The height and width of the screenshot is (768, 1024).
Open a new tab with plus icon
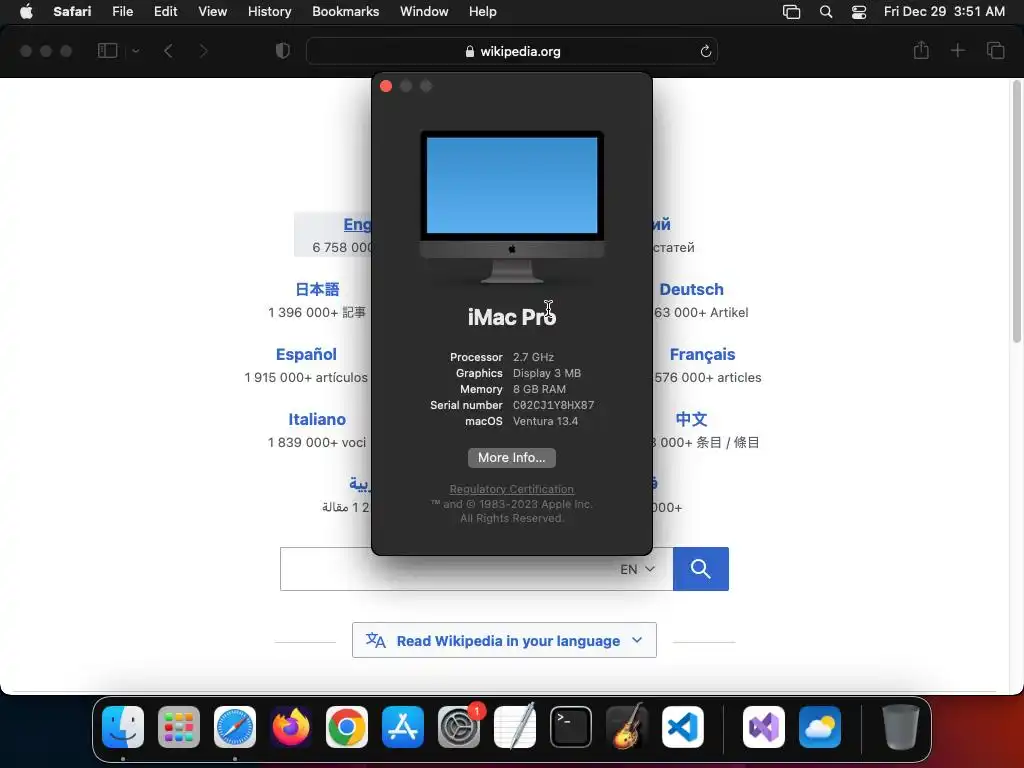(x=957, y=50)
